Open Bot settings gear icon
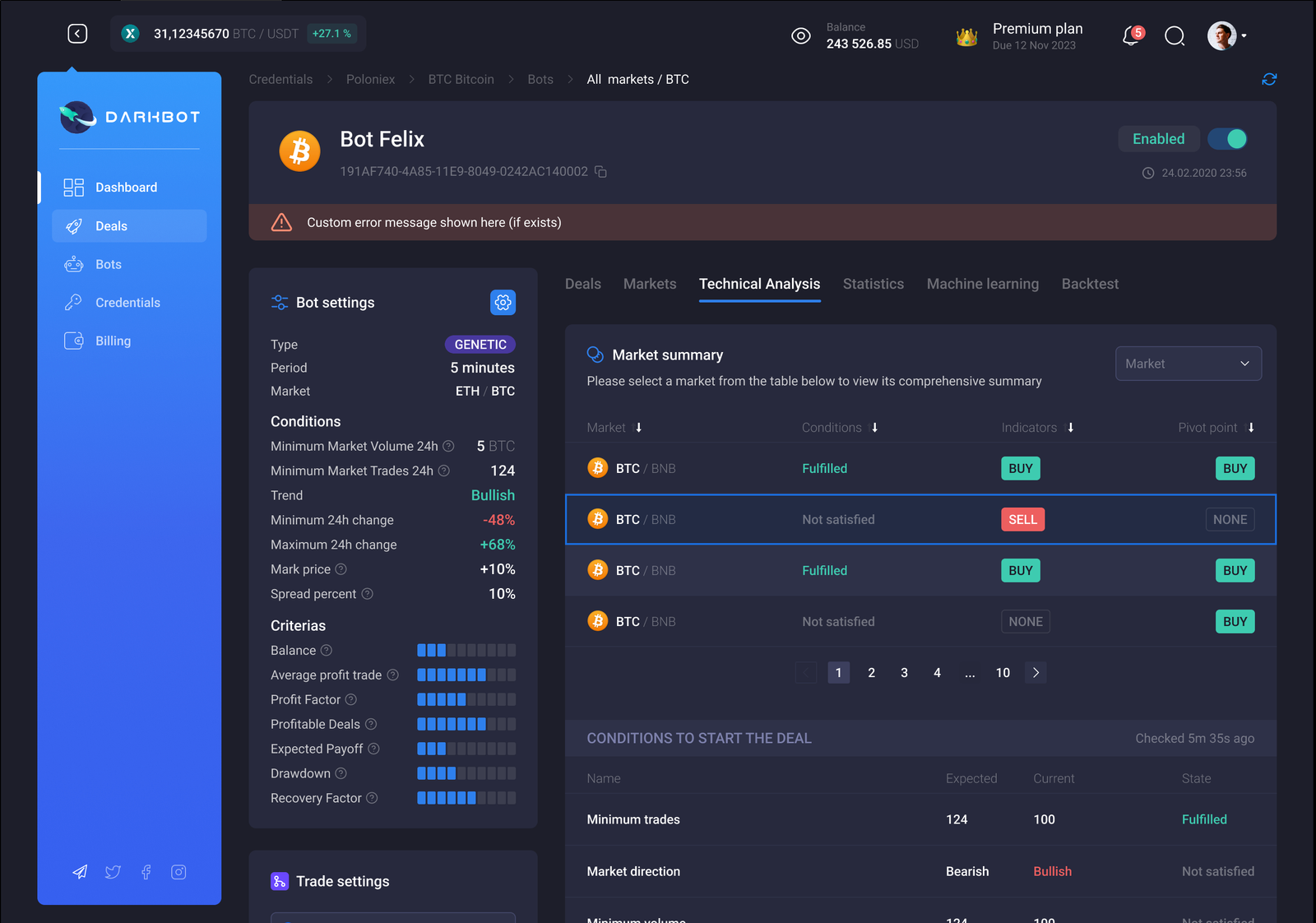This screenshot has height=923, width=1316. tap(503, 303)
